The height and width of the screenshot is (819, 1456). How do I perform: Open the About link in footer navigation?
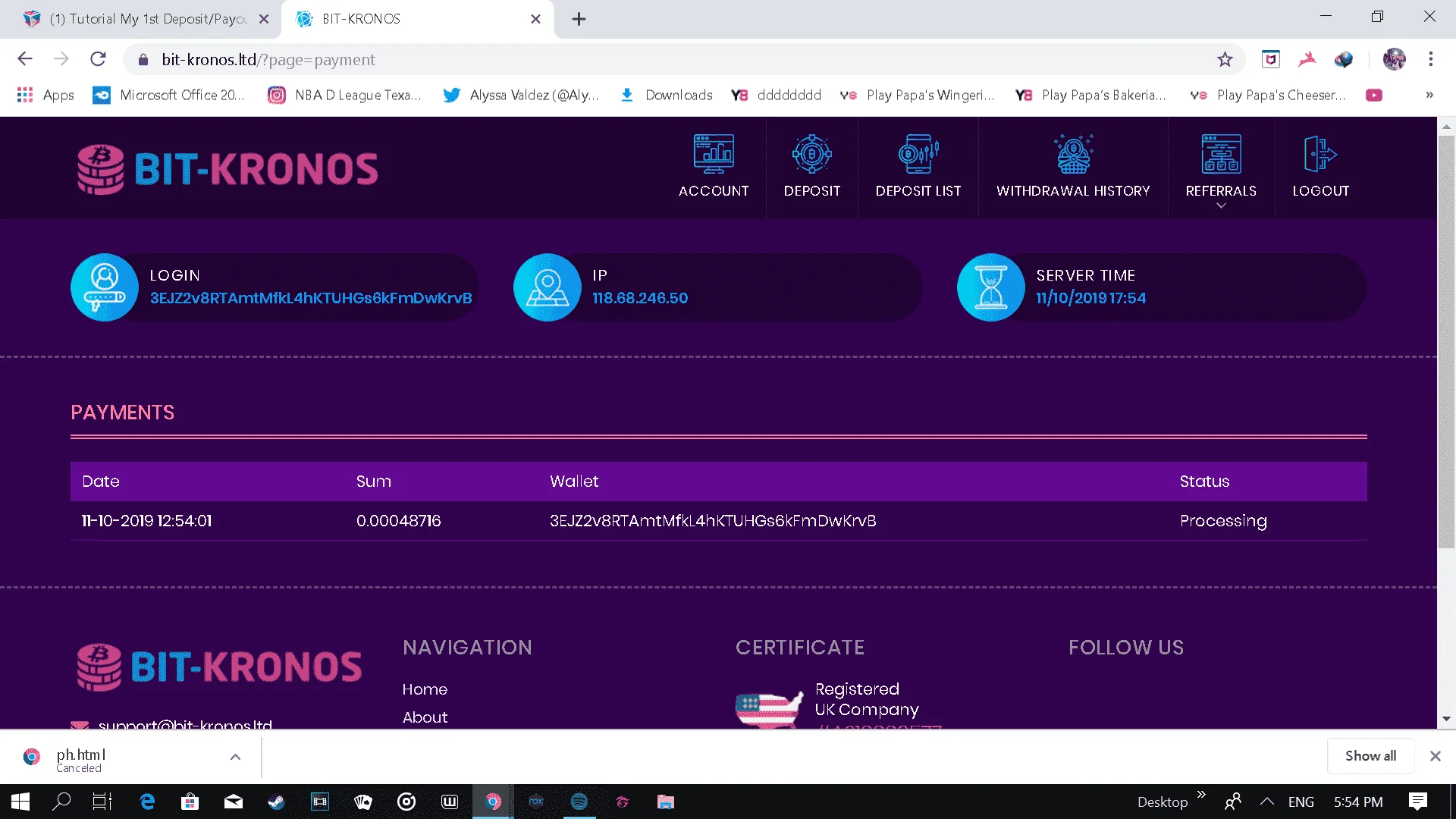(425, 717)
